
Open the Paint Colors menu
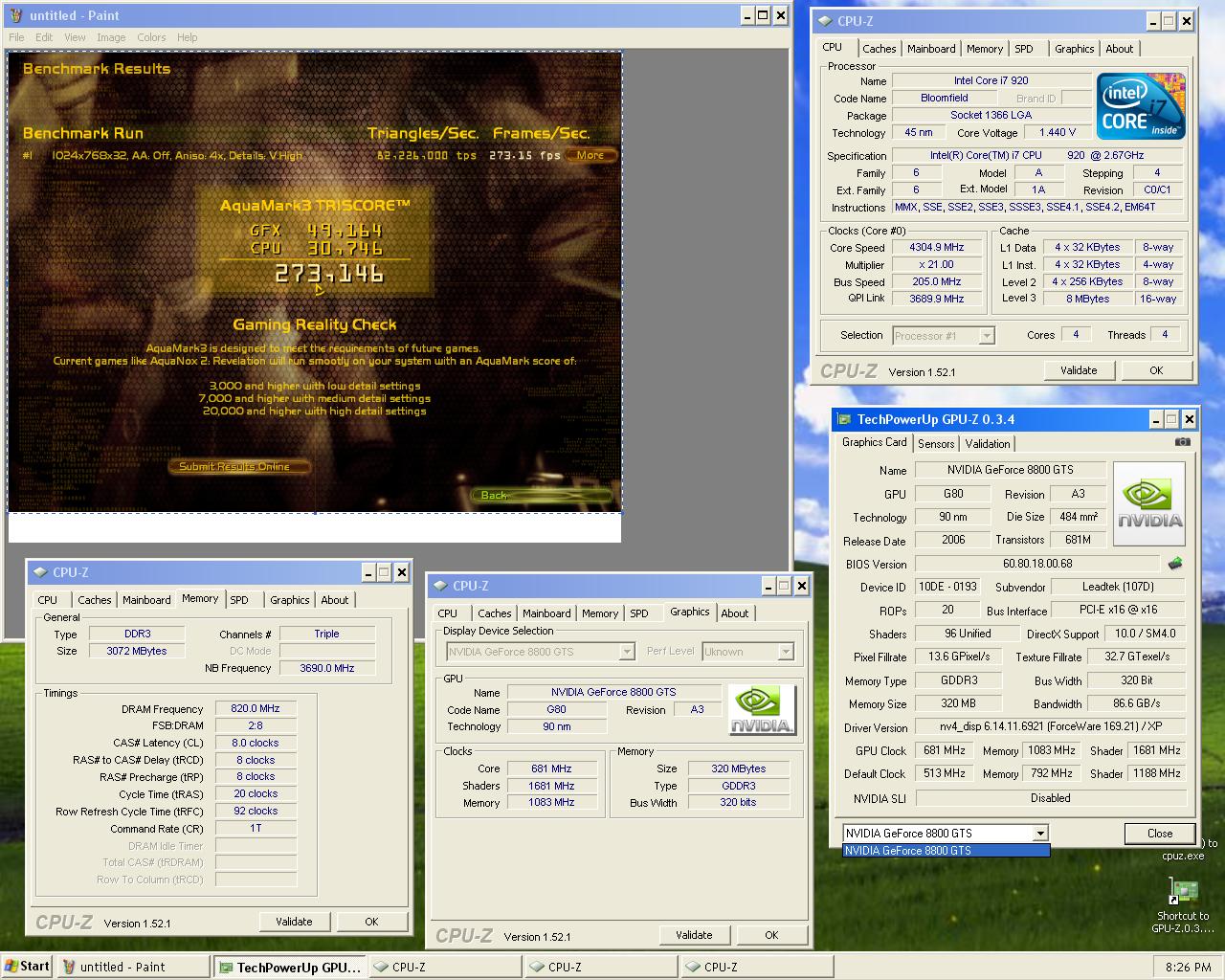tap(151, 37)
